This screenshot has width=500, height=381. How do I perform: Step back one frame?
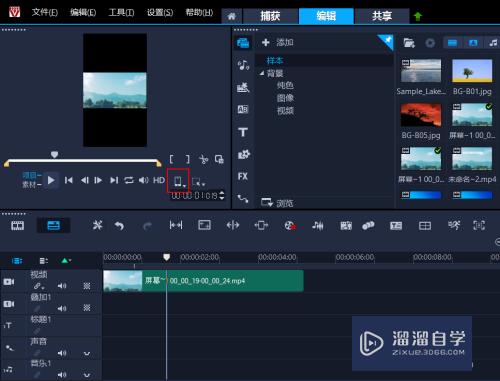(x=85, y=180)
